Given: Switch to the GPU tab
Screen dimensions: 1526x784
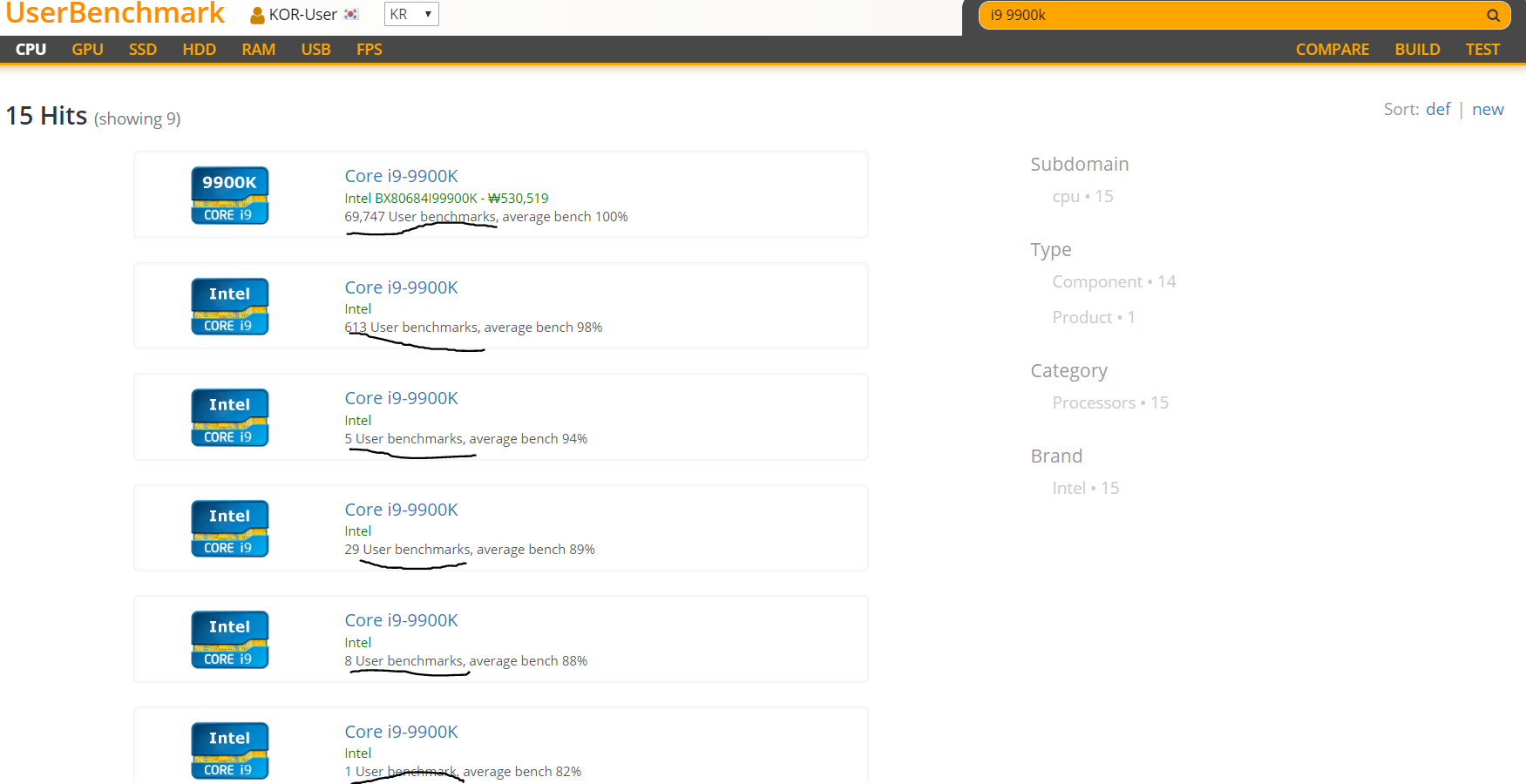Looking at the screenshot, I should pos(87,50).
